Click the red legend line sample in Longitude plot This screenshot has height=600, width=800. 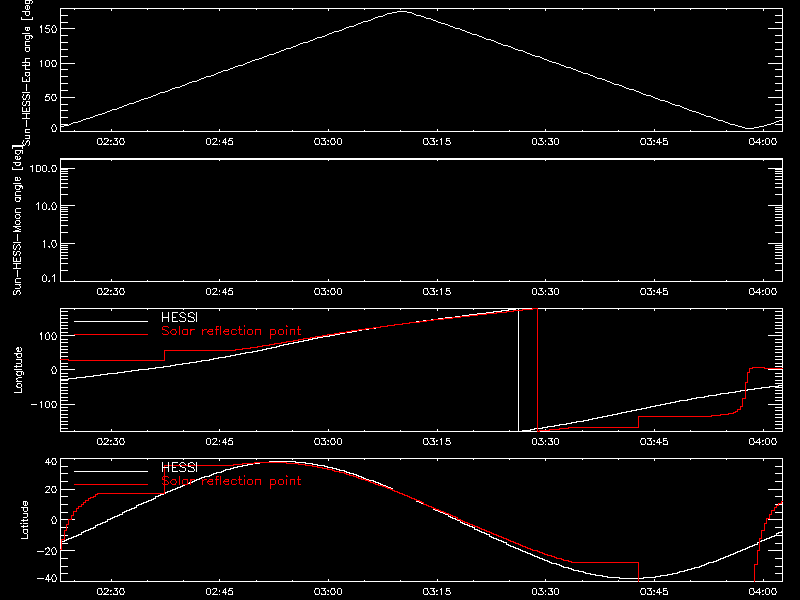111,335
